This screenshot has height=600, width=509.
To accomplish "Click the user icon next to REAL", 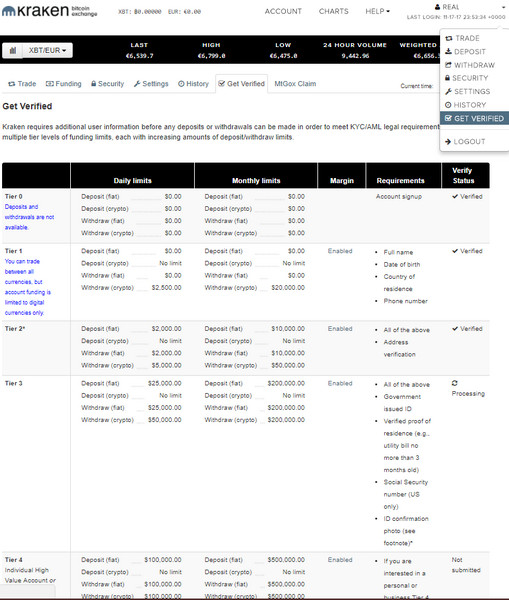I will (x=437, y=7).
